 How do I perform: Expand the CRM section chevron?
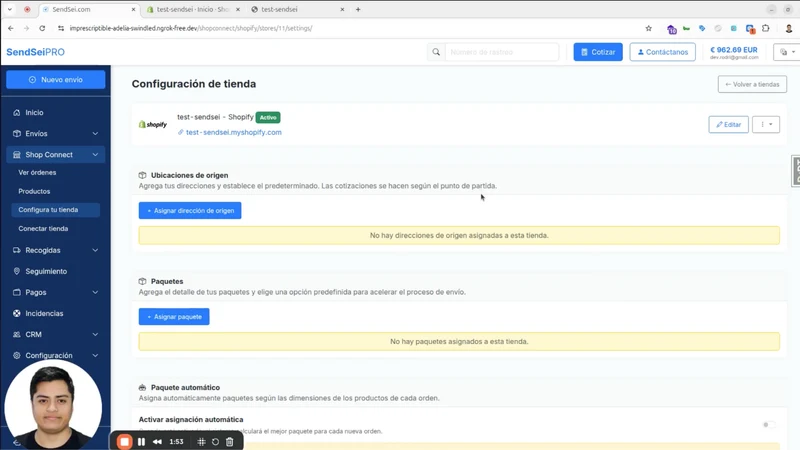point(95,335)
